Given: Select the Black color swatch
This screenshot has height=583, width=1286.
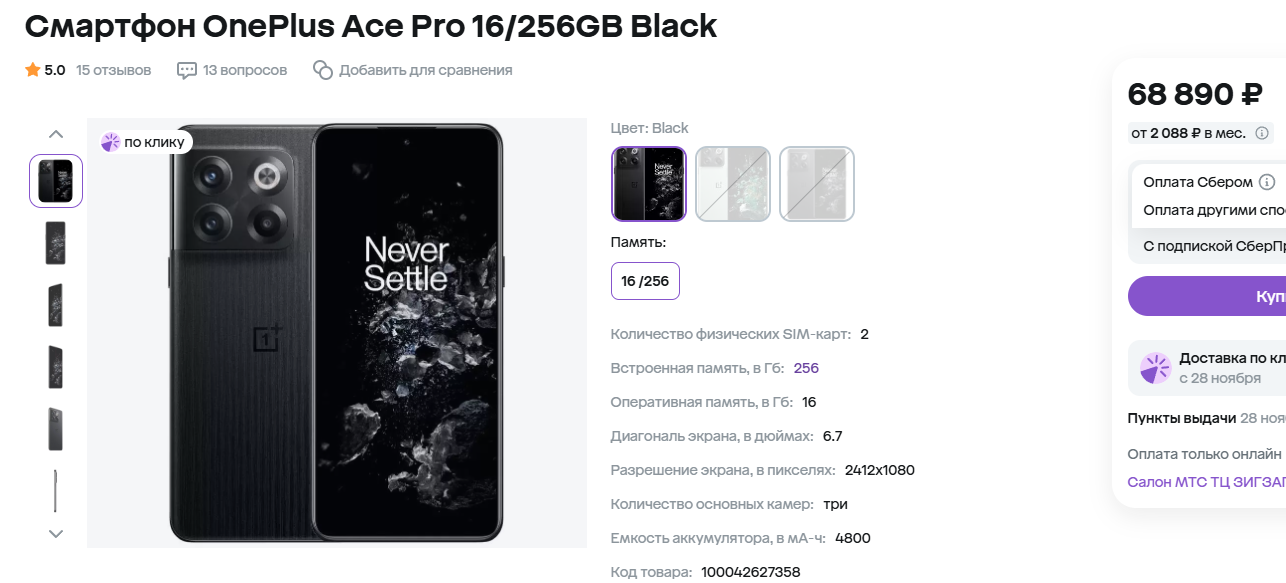Looking at the screenshot, I should pyautogui.click(x=649, y=184).
